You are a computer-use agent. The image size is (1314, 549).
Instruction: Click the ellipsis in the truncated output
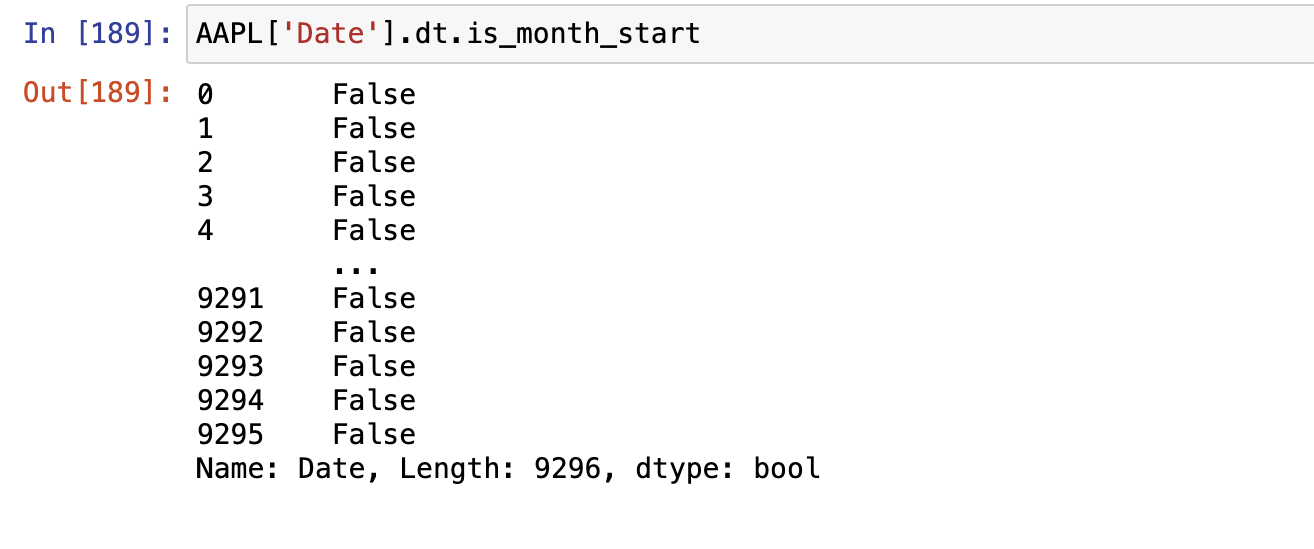tap(357, 268)
